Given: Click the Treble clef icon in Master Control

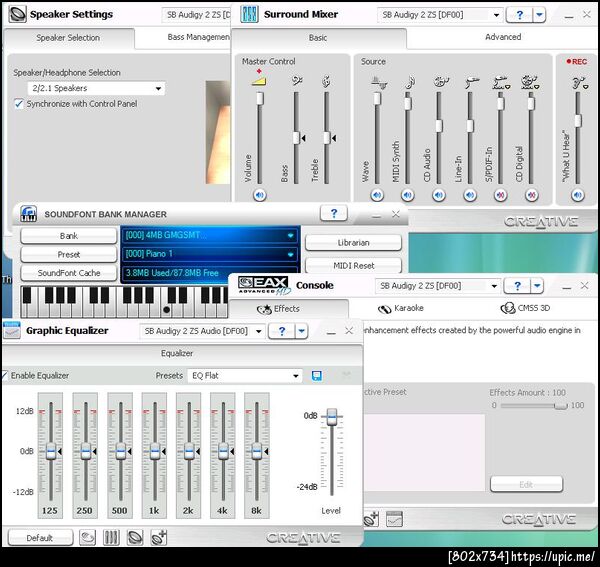Looking at the screenshot, I should (326, 81).
